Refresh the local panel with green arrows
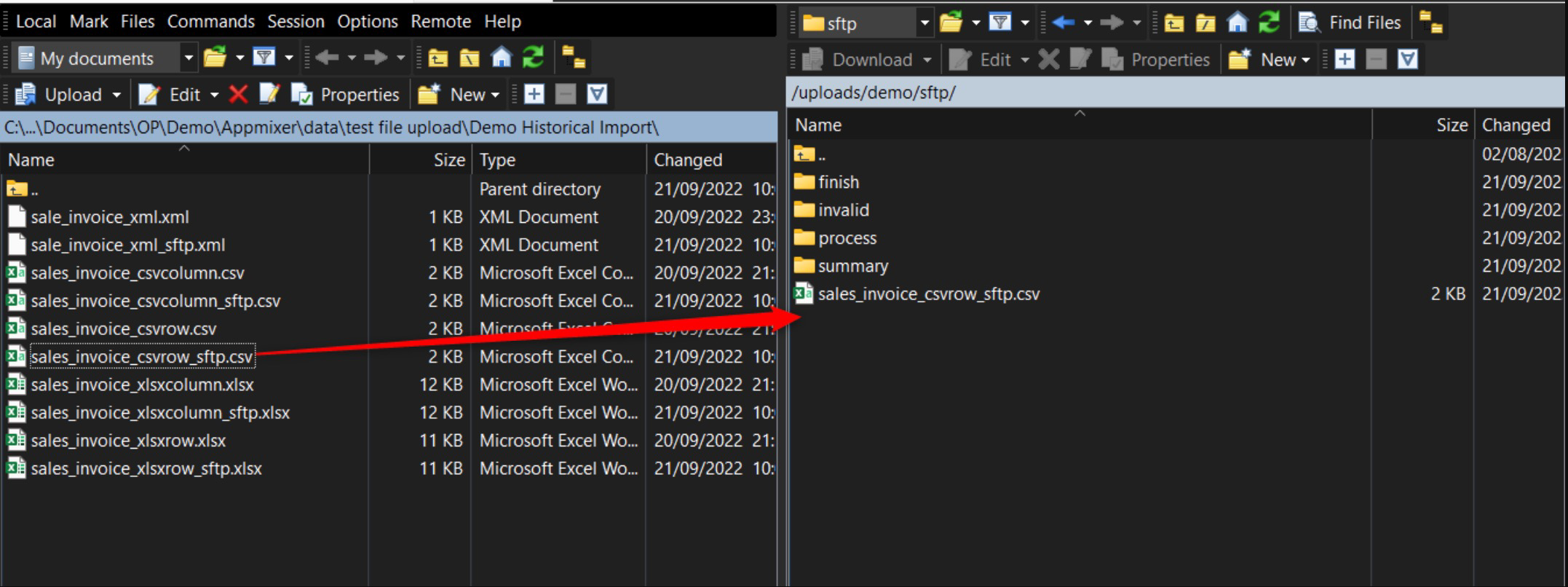 click(x=534, y=58)
